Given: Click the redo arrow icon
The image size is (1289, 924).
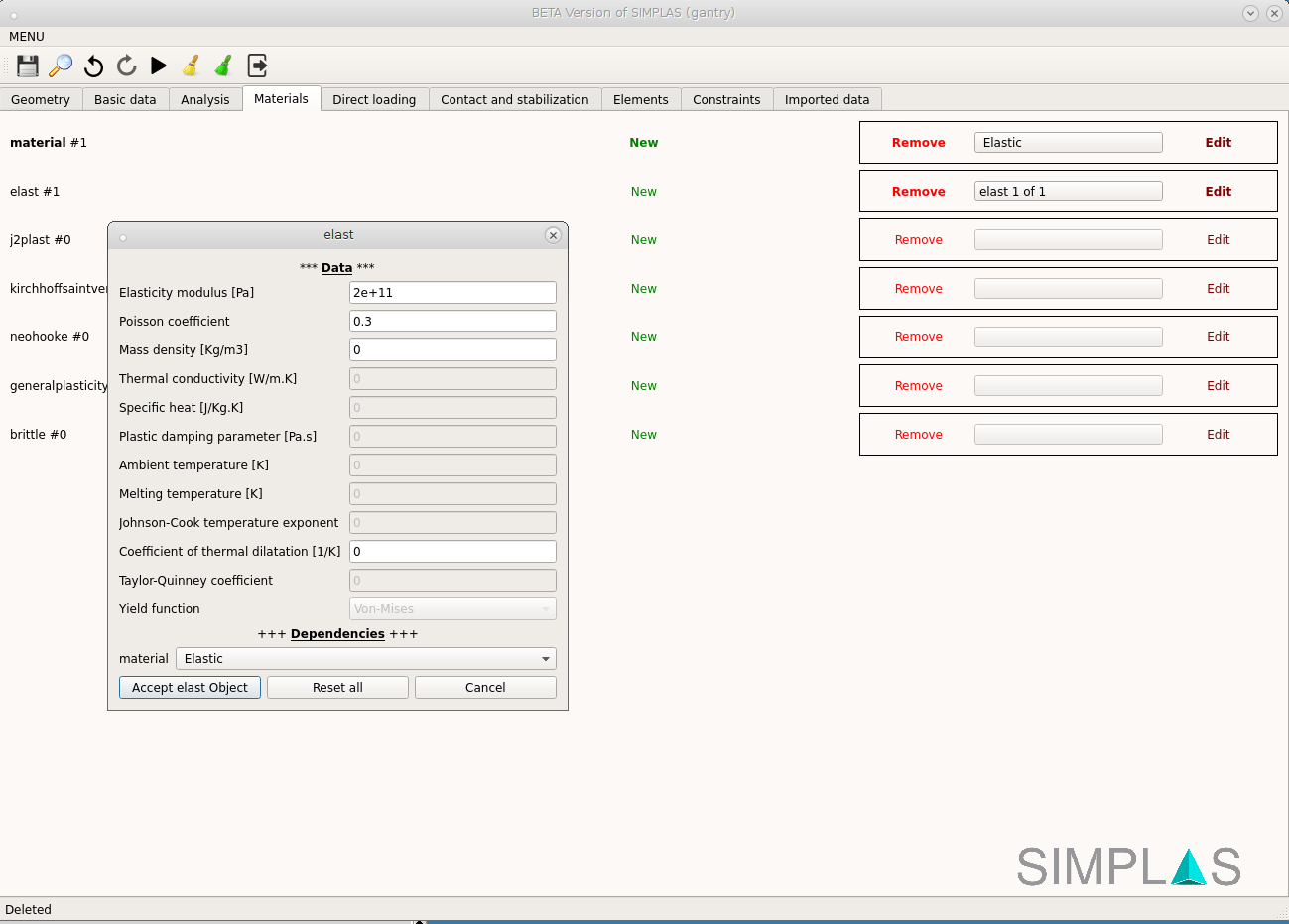Looking at the screenshot, I should point(126,66).
